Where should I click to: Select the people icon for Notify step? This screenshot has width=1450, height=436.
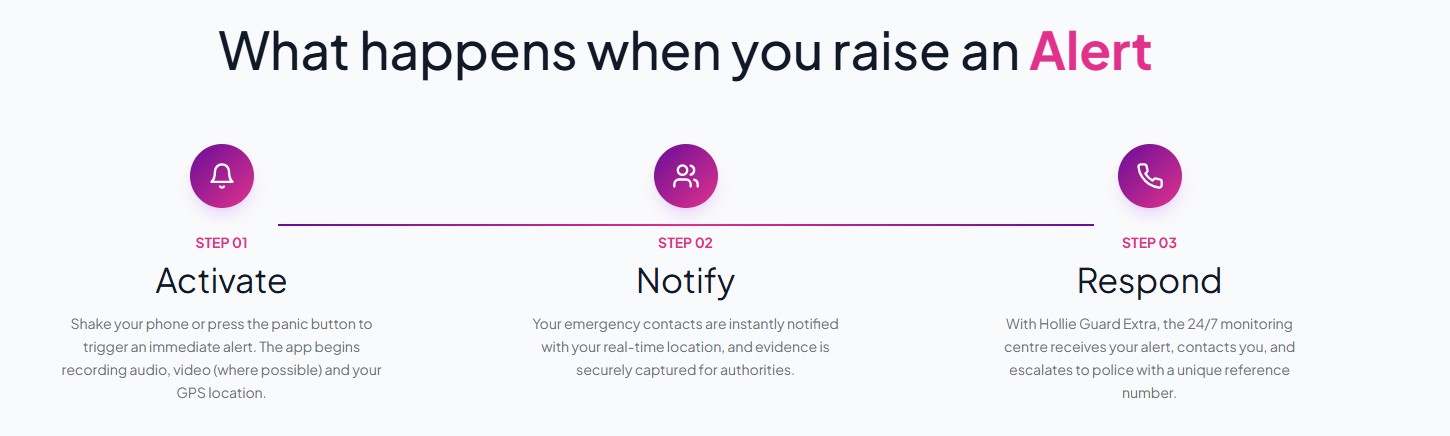pyautogui.click(x=686, y=177)
